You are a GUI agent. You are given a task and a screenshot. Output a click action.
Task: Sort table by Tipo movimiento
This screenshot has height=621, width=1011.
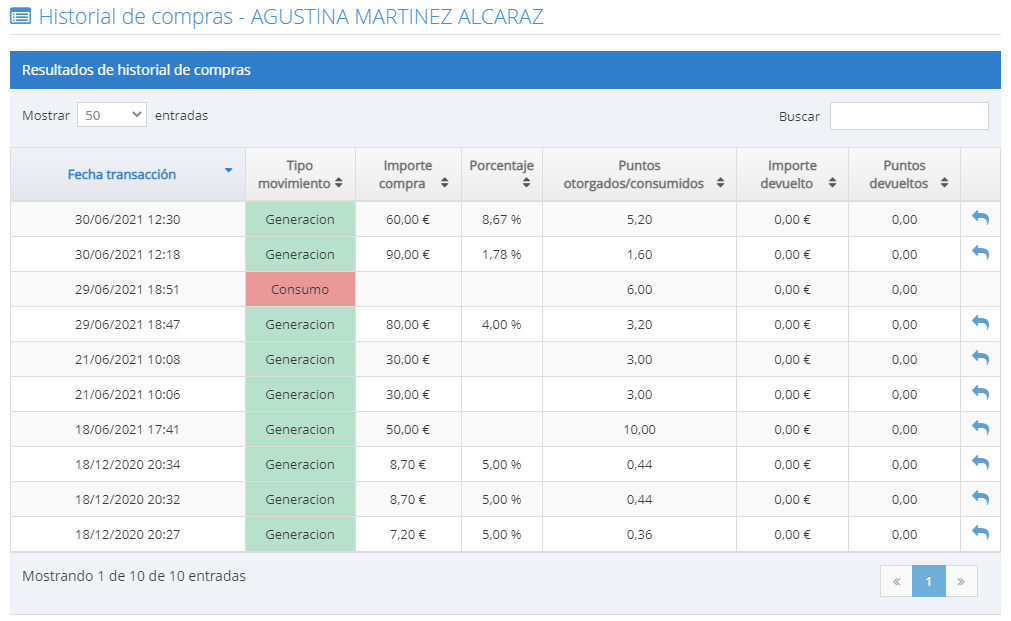pos(300,174)
